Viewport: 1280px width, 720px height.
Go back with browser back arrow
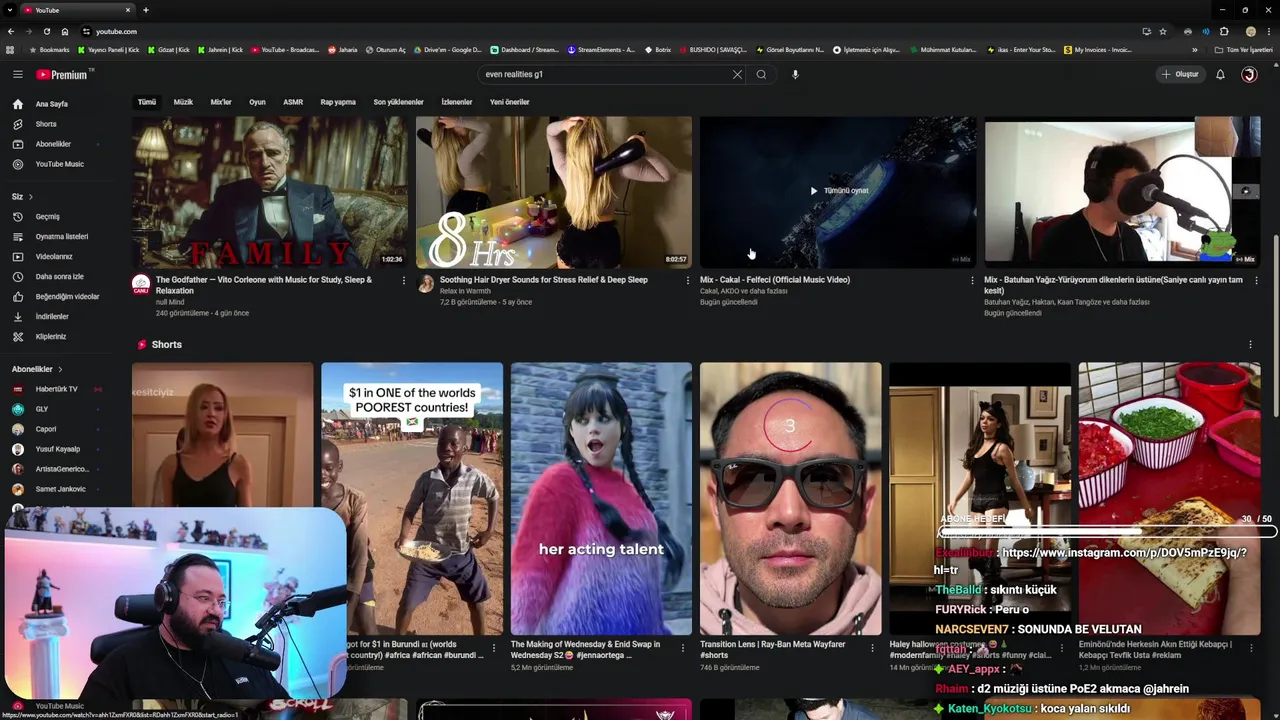pyautogui.click(x=10, y=31)
